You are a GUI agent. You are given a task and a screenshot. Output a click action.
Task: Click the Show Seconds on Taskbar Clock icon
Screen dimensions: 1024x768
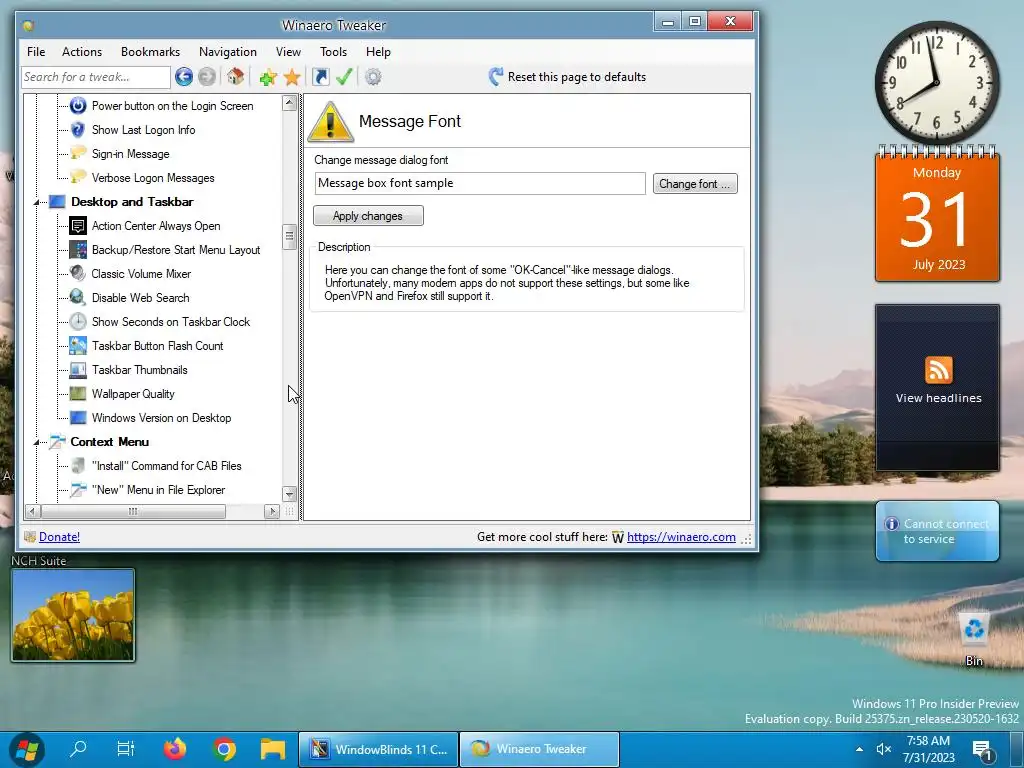(78, 321)
